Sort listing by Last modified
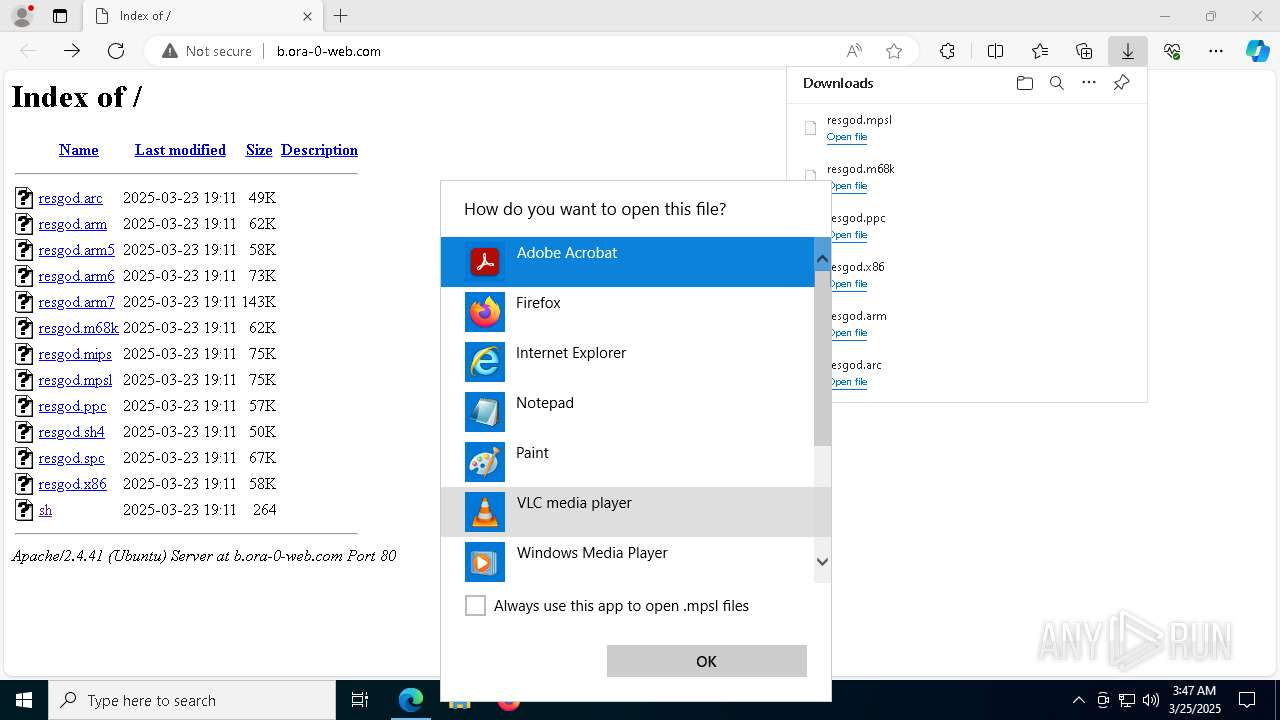Image resolution: width=1280 pixels, height=720 pixels. pos(180,150)
